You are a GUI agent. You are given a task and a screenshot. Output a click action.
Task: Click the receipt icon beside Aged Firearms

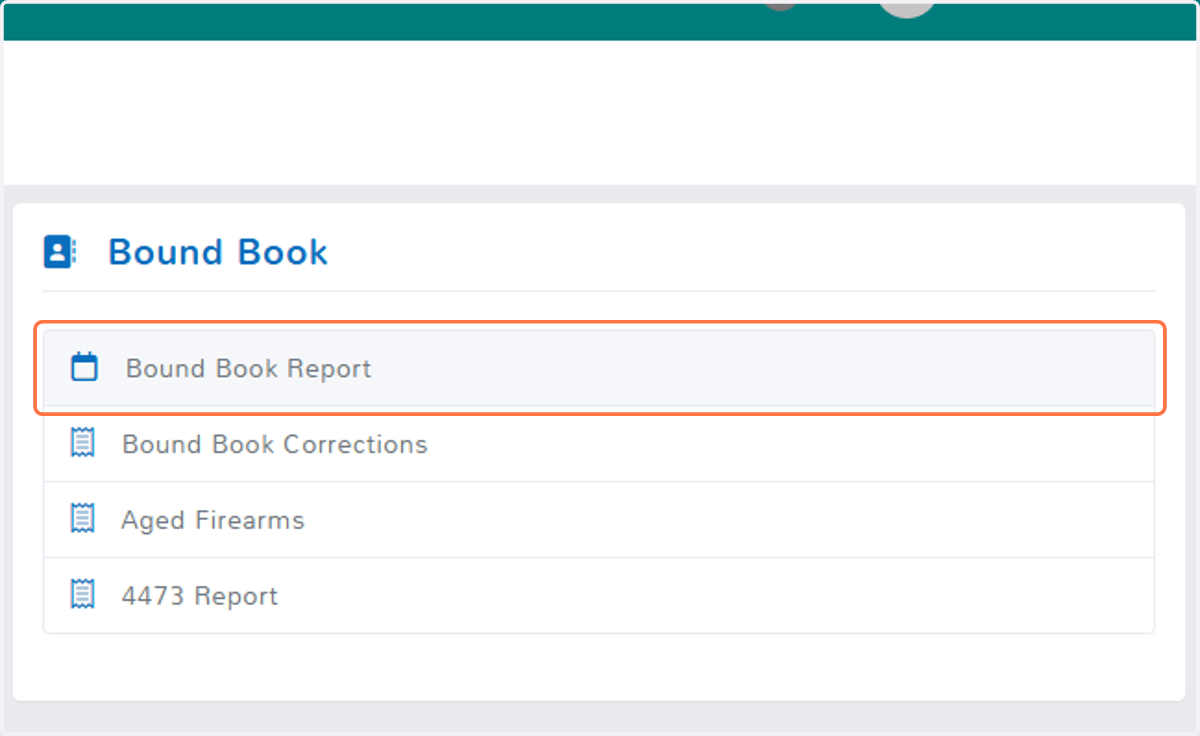click(83, 519)
